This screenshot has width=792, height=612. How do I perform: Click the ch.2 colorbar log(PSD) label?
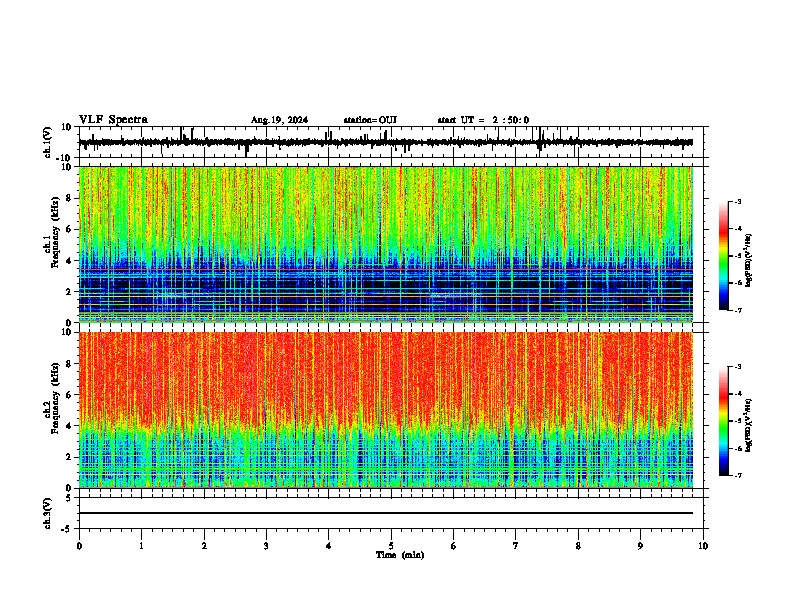click(x=749, y=425)
